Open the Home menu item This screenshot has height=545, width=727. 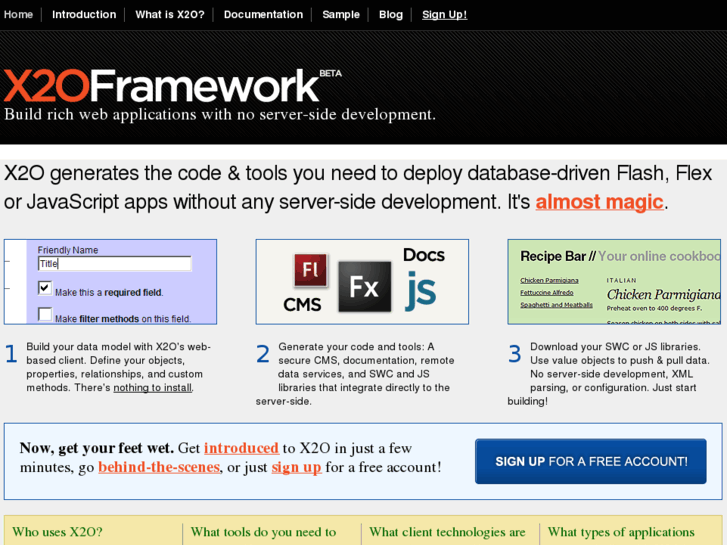coord(19,14)
